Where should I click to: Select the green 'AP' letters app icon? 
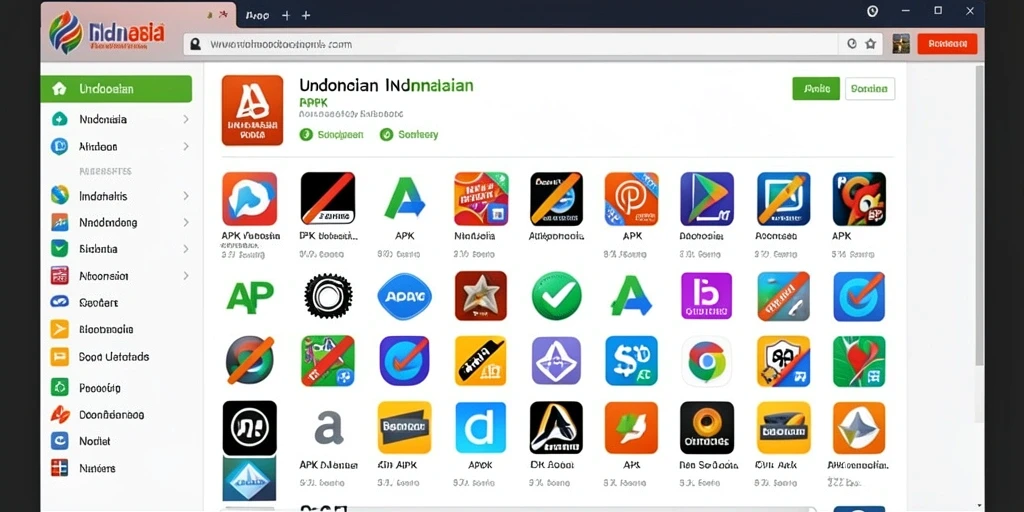(249, 296)
